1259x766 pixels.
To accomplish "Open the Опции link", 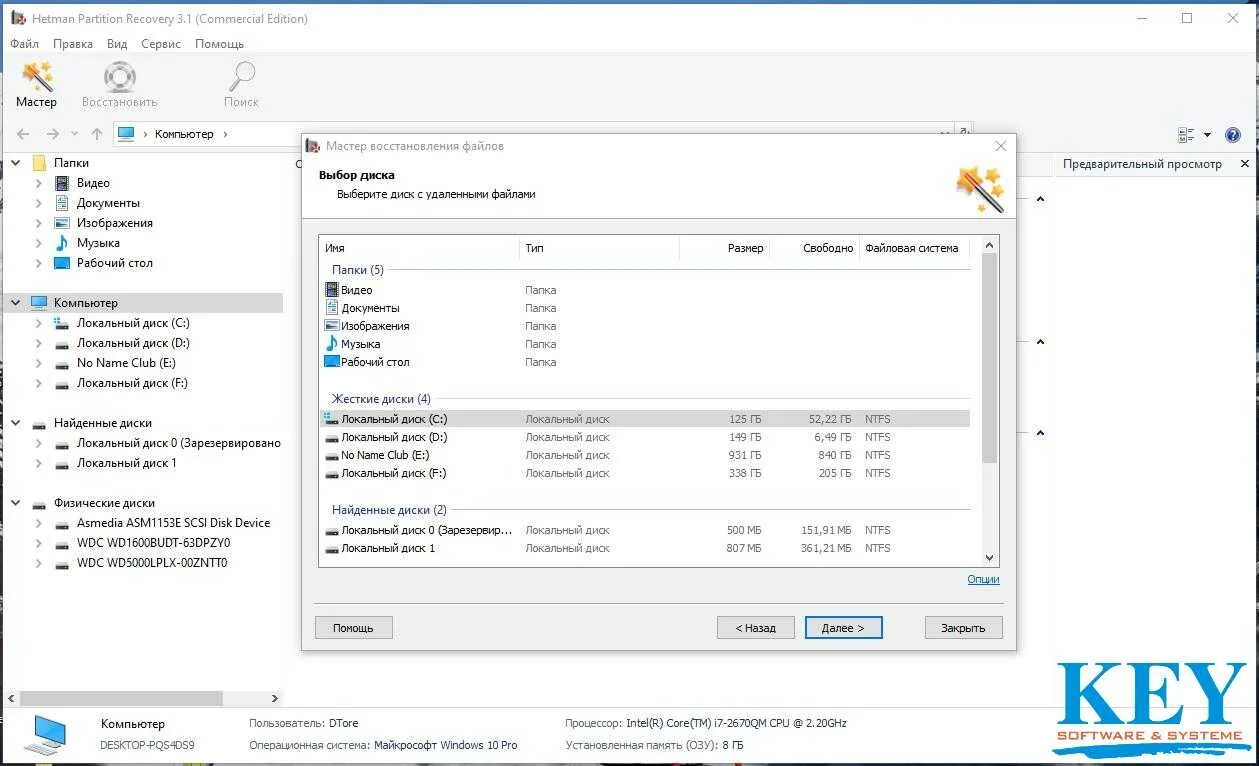I will click(x=983, y=579).
